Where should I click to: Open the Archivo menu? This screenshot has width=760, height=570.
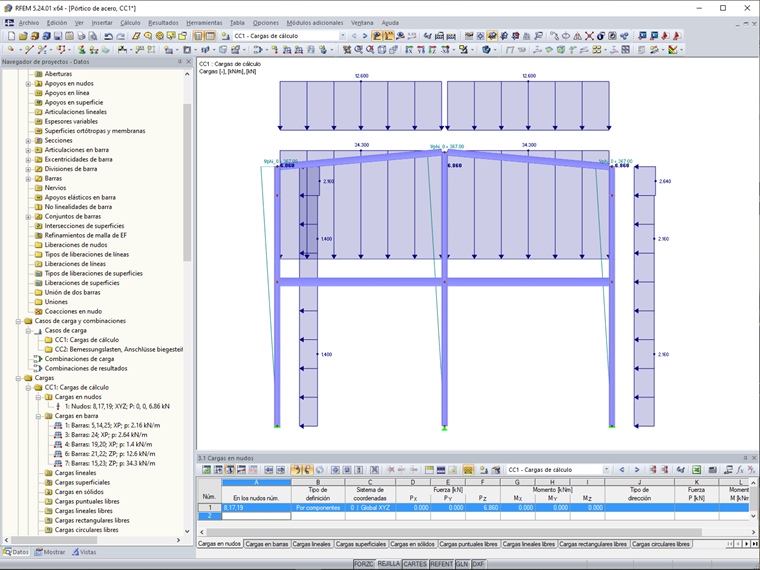29,23
